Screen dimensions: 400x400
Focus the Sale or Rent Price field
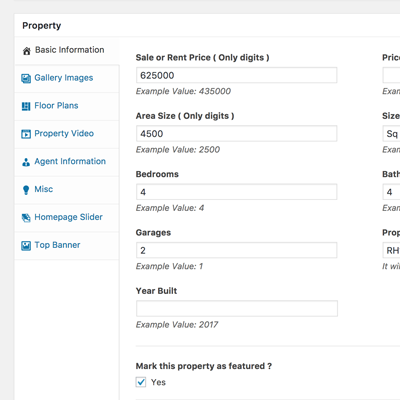[237, 75]
